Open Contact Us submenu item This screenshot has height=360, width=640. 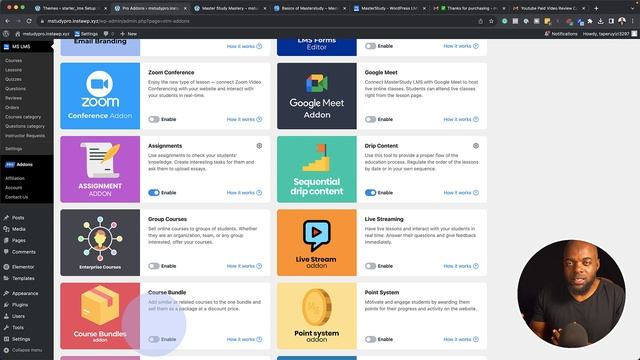coord(16,197)
